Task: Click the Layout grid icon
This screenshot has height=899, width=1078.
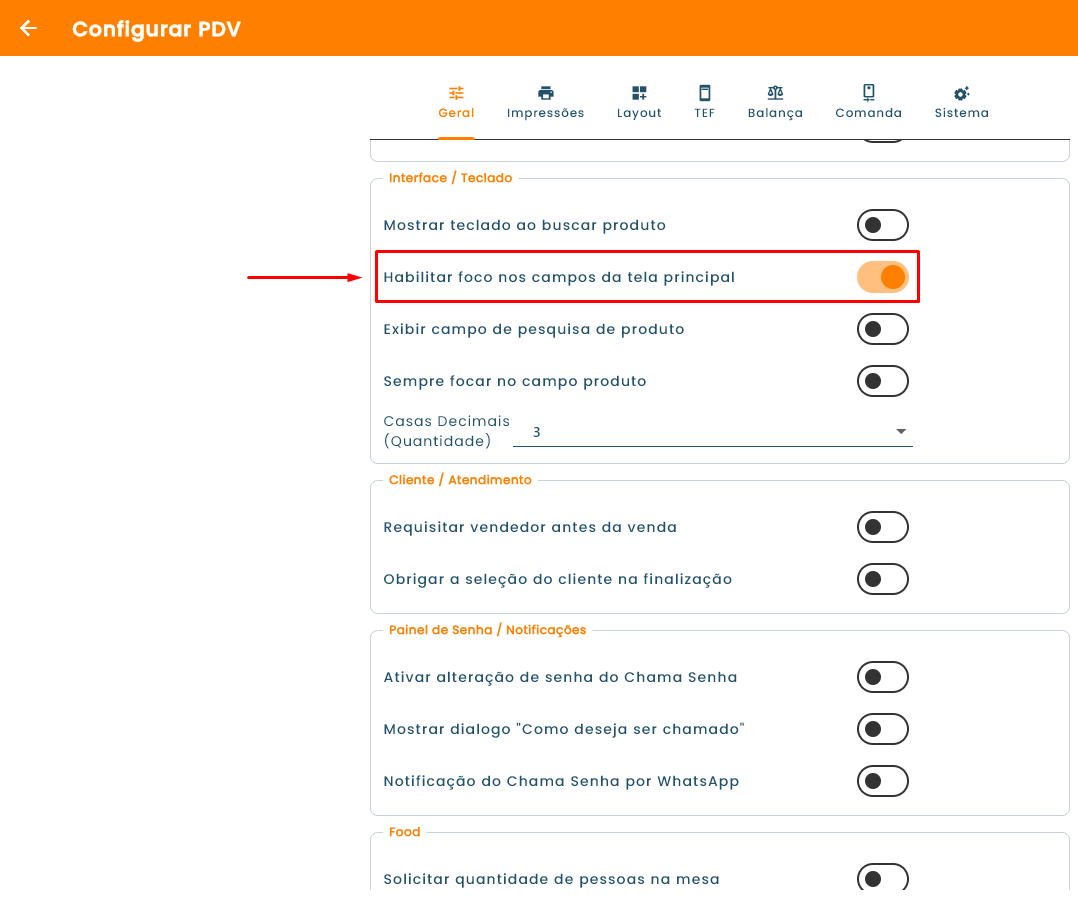Action: click(639, 93)
